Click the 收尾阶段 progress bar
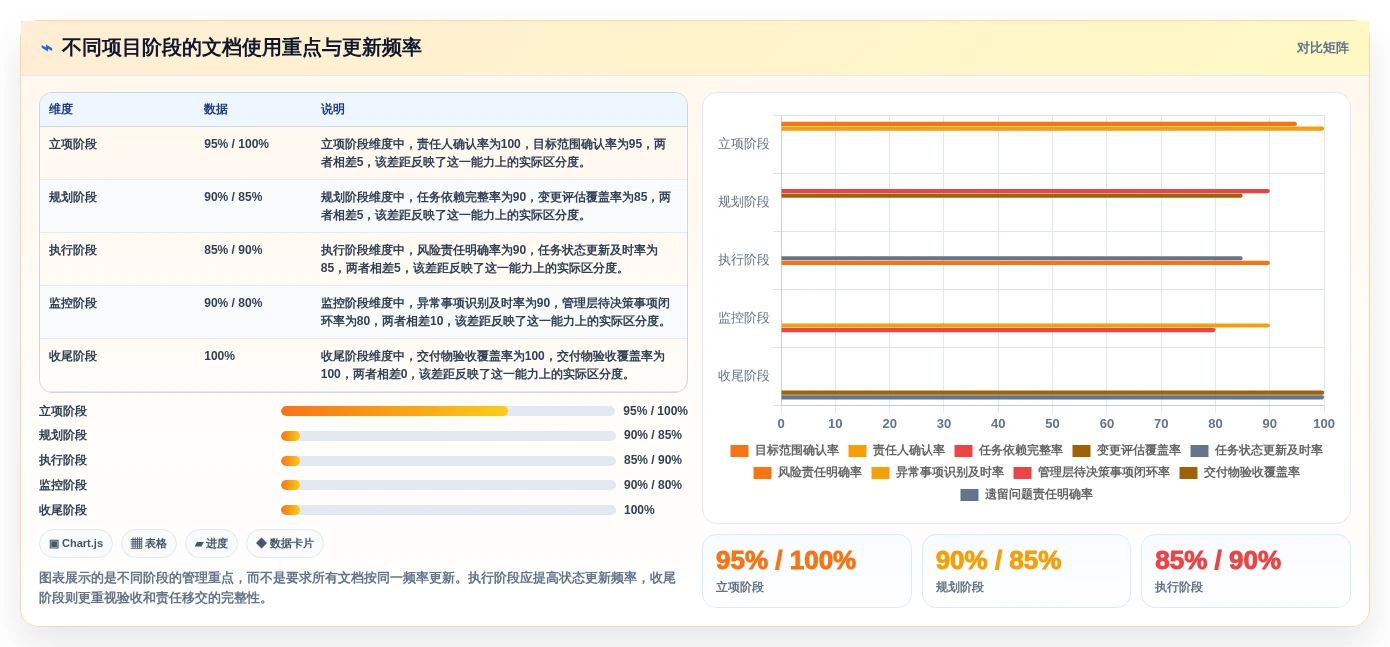This screenshot has height=647, width=1390. pyautogui.click(x=448, y=510)
